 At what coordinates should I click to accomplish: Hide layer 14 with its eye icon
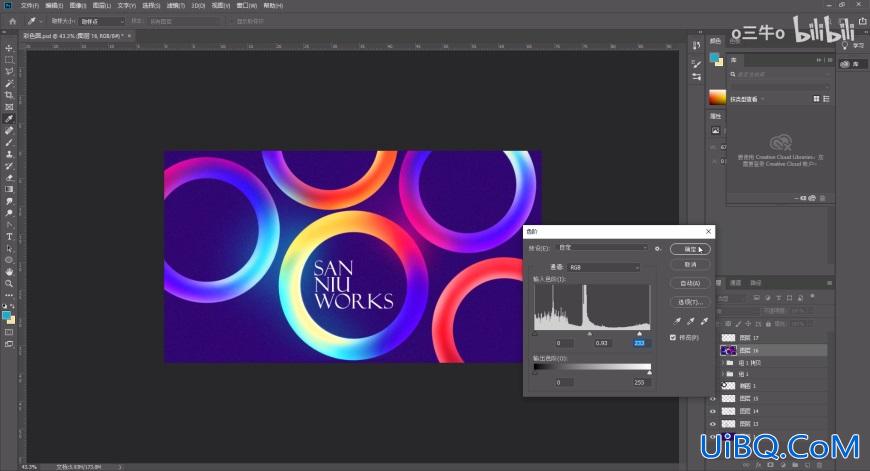712,411
